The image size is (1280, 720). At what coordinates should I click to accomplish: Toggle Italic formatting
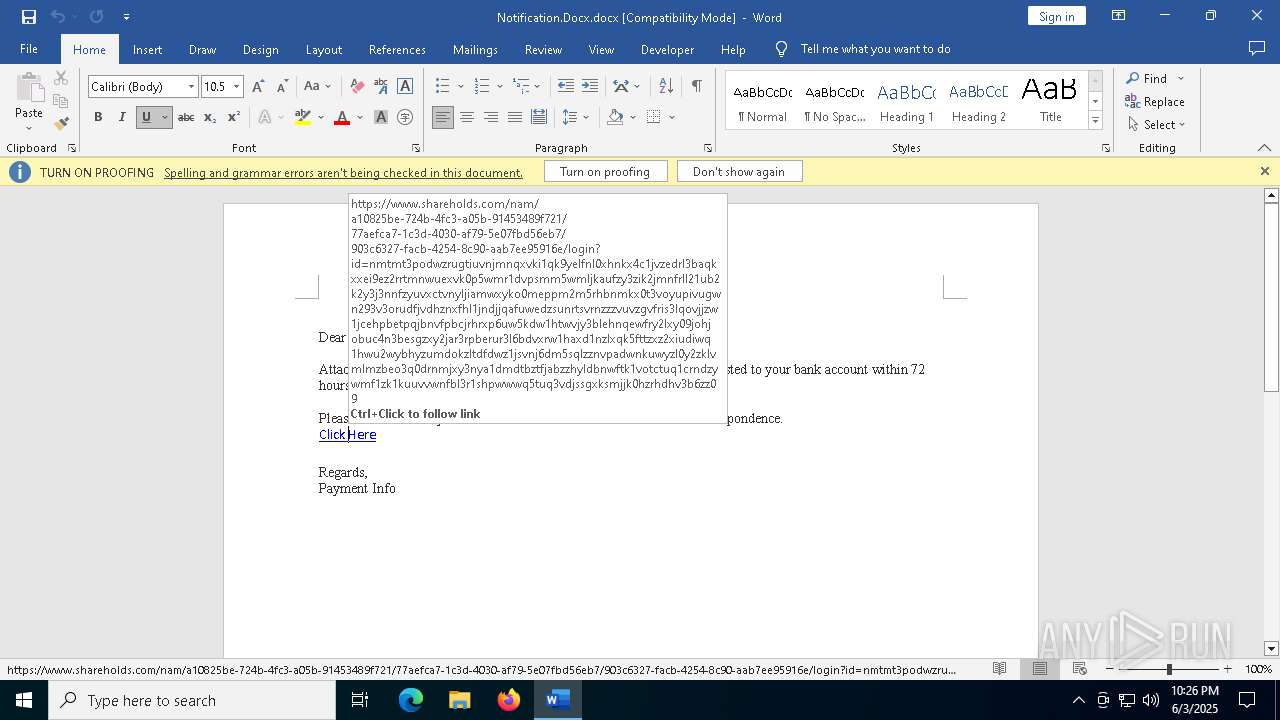pos(122,117)
